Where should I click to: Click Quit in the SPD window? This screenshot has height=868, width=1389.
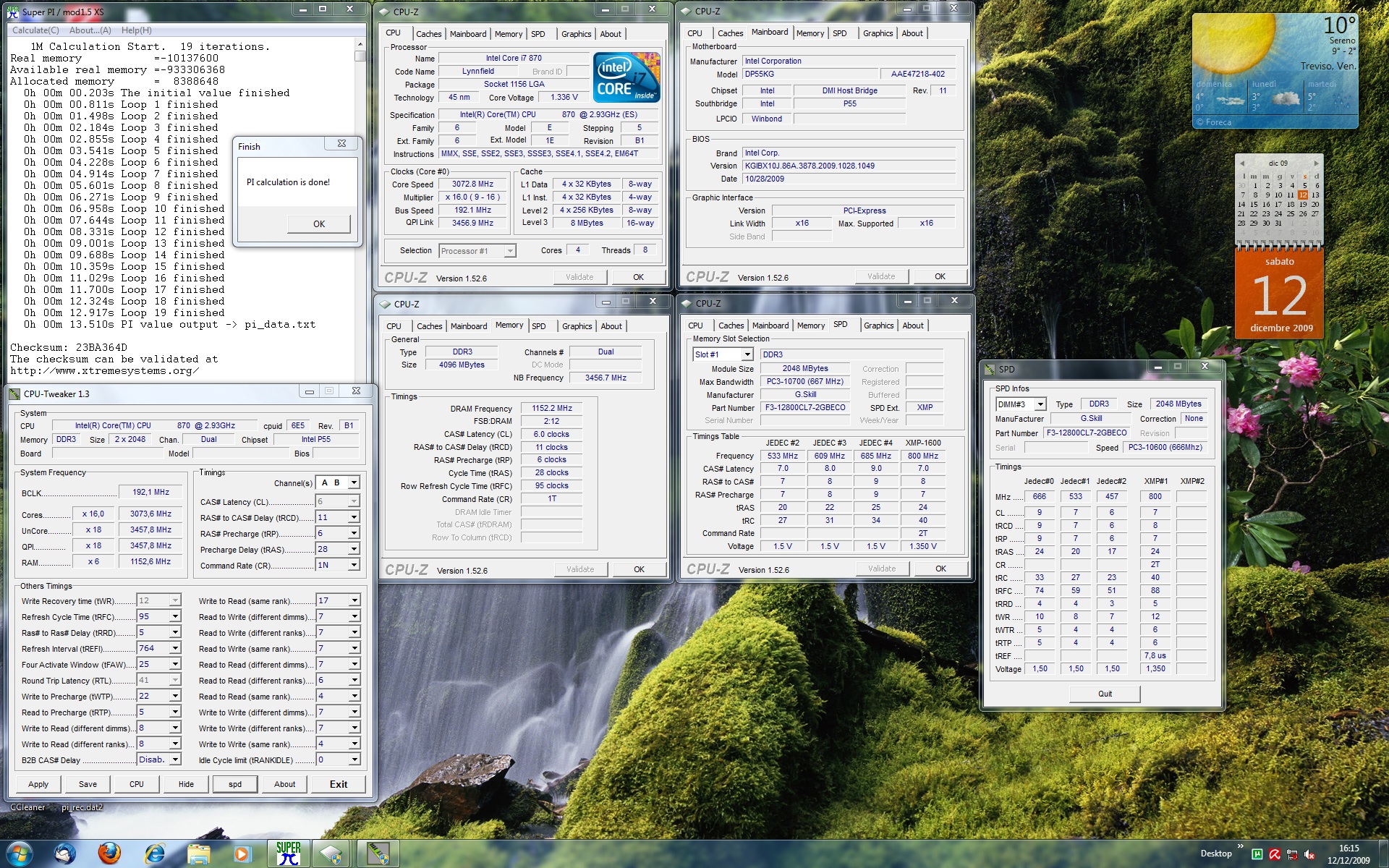tap(1105, 694)
